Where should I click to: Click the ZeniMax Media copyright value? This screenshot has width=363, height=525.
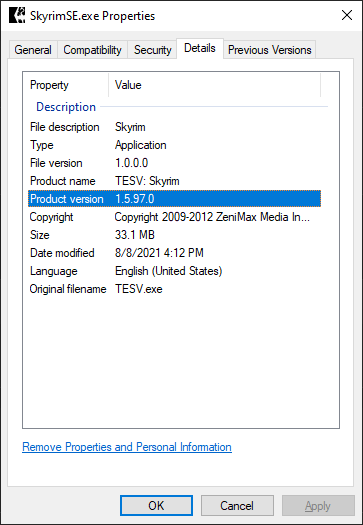(x=212, y=217)
